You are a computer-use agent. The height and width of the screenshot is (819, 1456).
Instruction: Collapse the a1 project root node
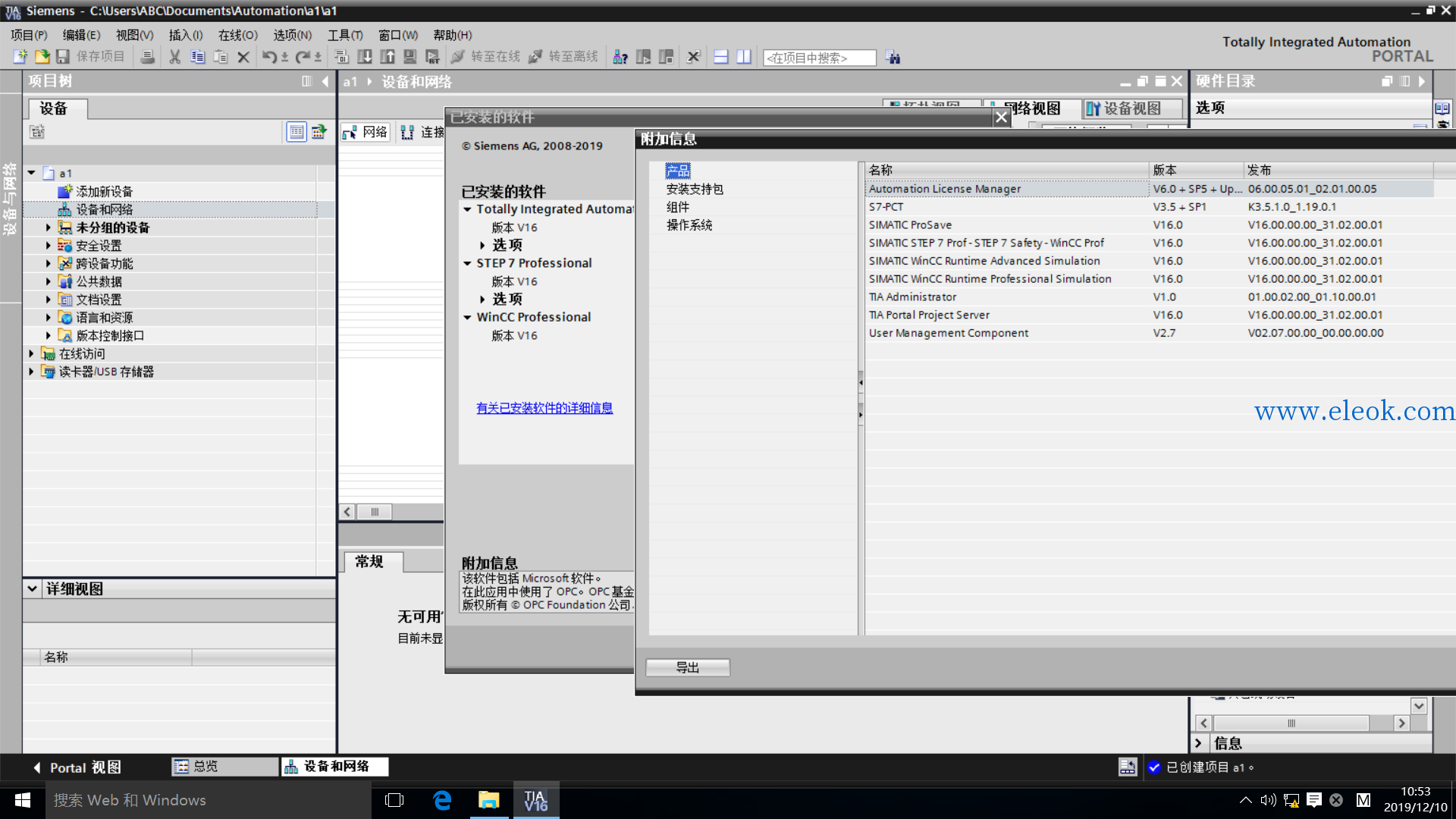[31, 173]
